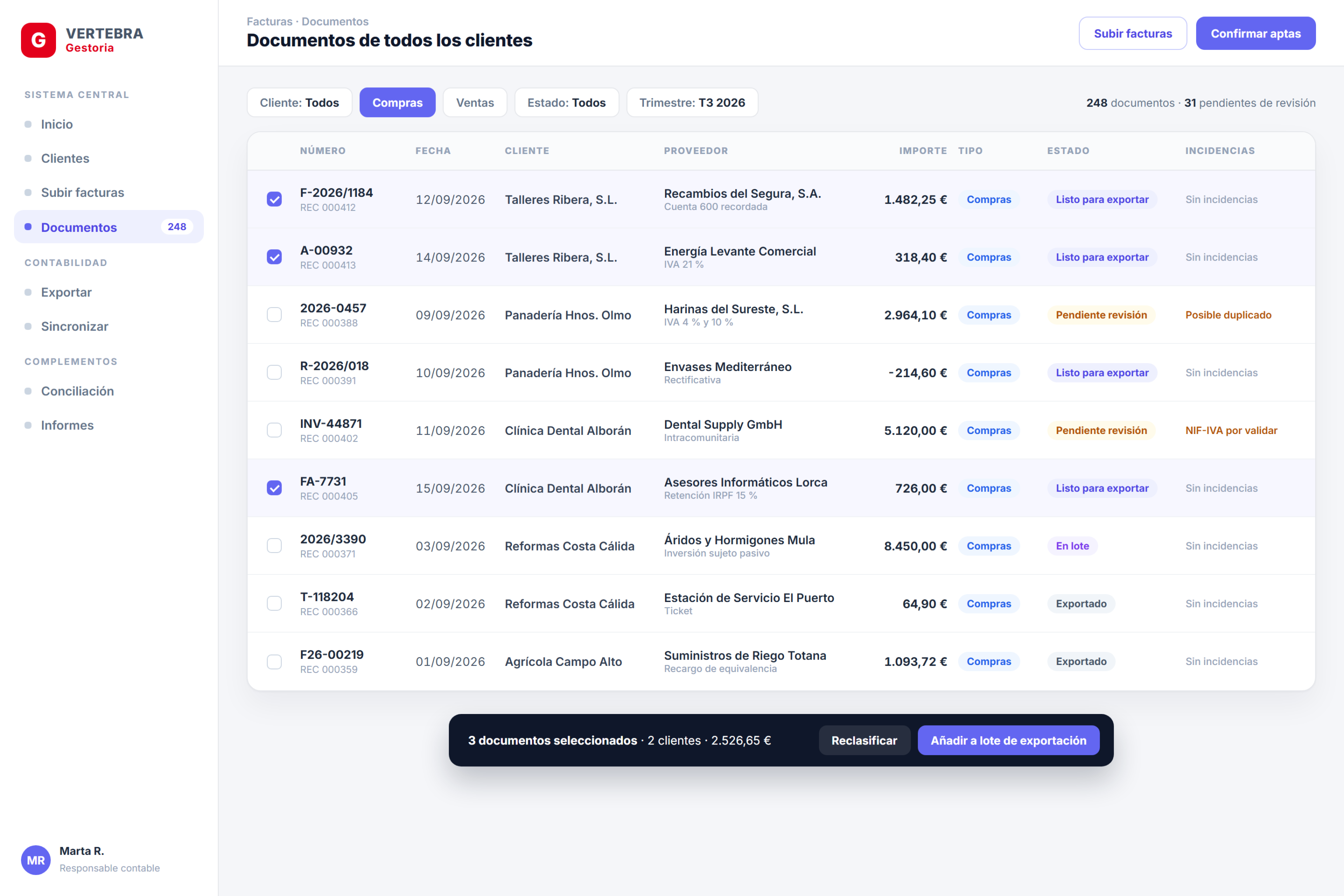Viewport: 1344px width, 896px height.
Task: Deselect the FA-7731 row checkbox
Action: (x=274, y=487)
